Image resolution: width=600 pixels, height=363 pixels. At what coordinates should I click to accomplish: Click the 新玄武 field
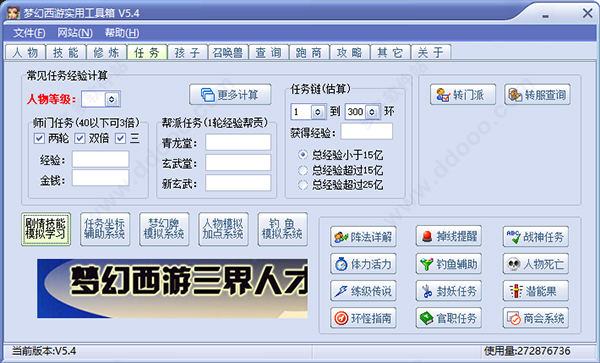tap(238, 183)
